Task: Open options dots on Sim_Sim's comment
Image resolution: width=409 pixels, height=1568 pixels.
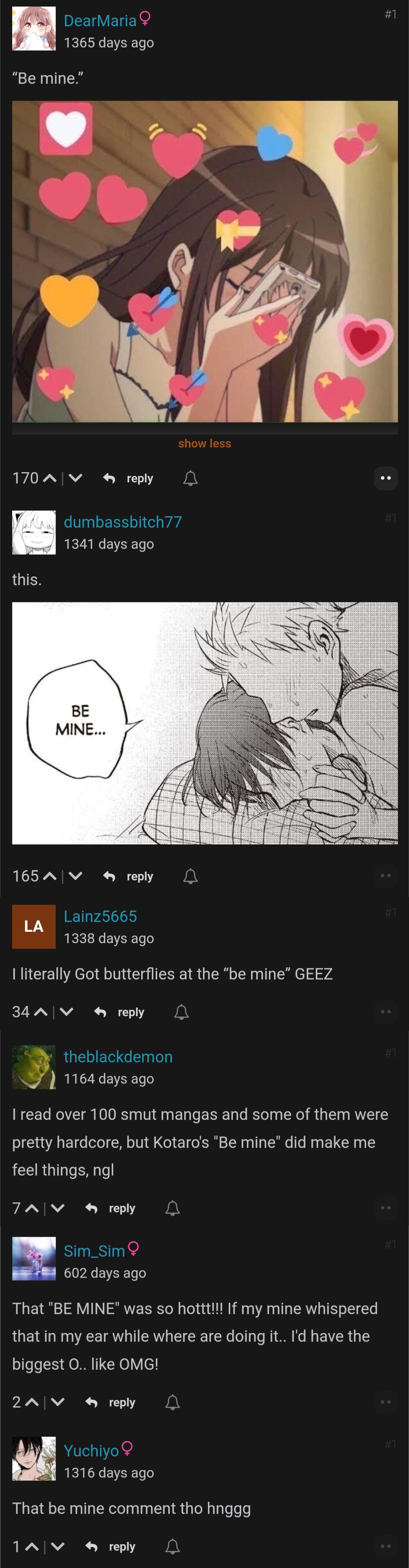Action: coord(385,1402)
